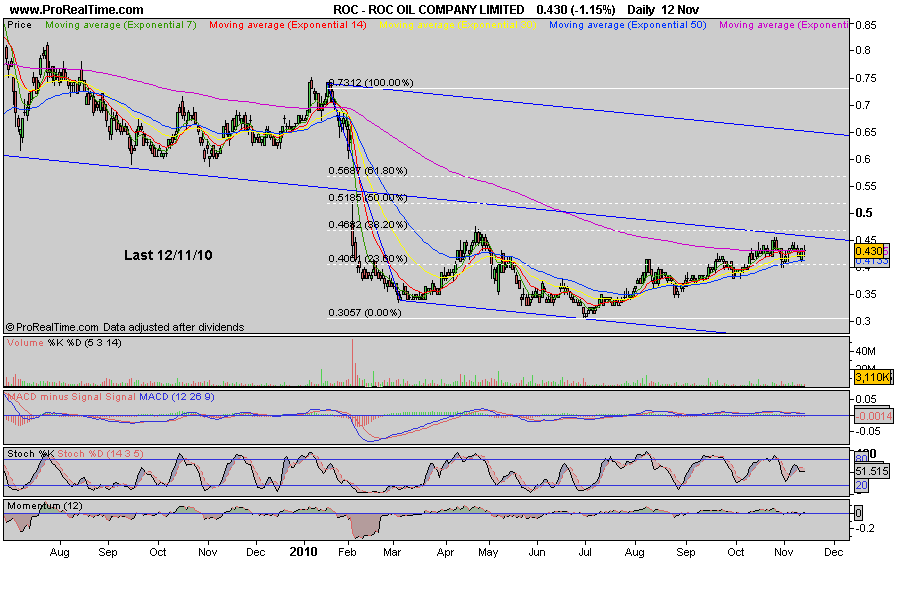This screenshot has width=900, height=600.
Task: Click the MACD minus Signal label
Action: pyautogui.click(x=56, y=397)
